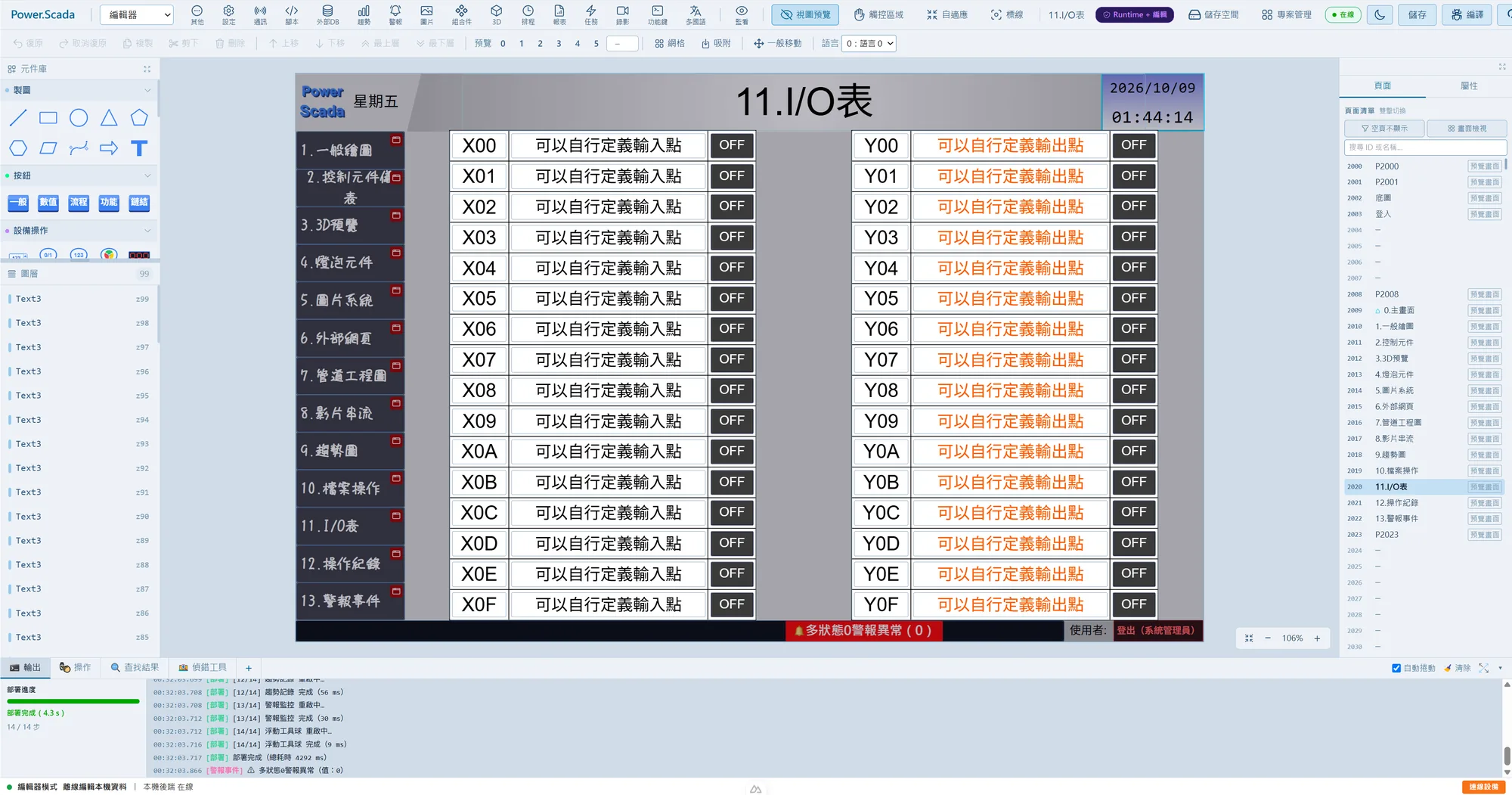Image resolution: width=1512 pixels, height=795 pixels.
Task: Click the 清除 clear log button
Action: click(1457, 668)
